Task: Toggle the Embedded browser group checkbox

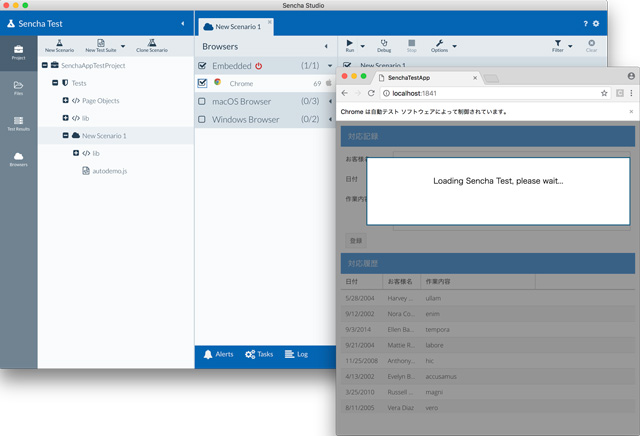Action: [x=202, y=65]
